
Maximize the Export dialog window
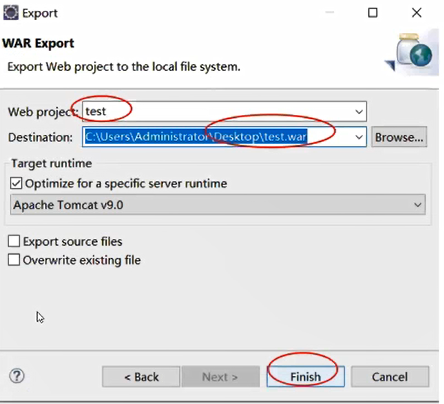373,13
